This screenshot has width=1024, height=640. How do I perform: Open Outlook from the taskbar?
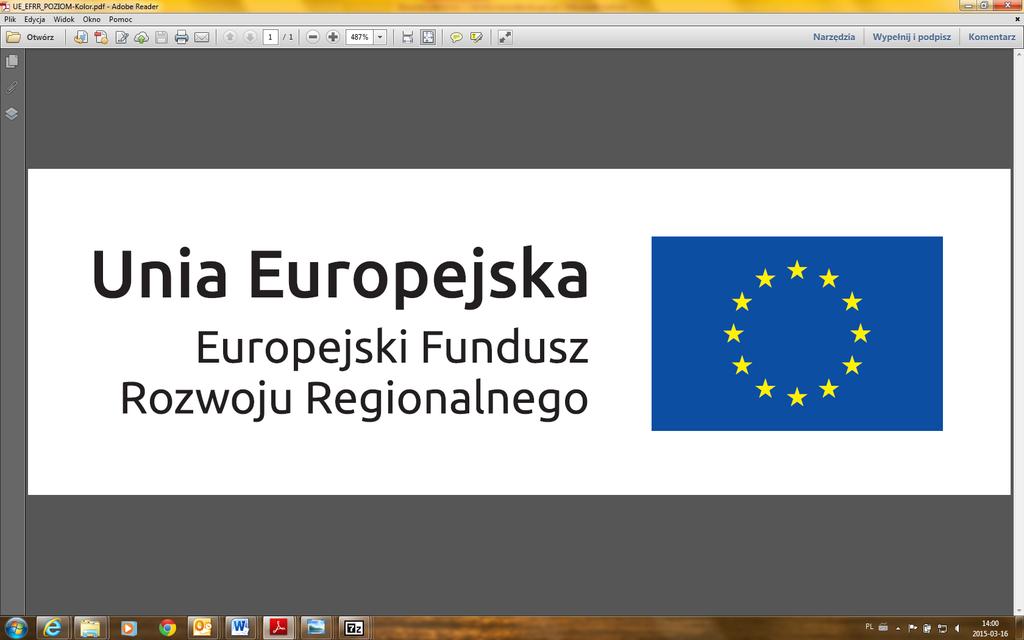(203, 628)
